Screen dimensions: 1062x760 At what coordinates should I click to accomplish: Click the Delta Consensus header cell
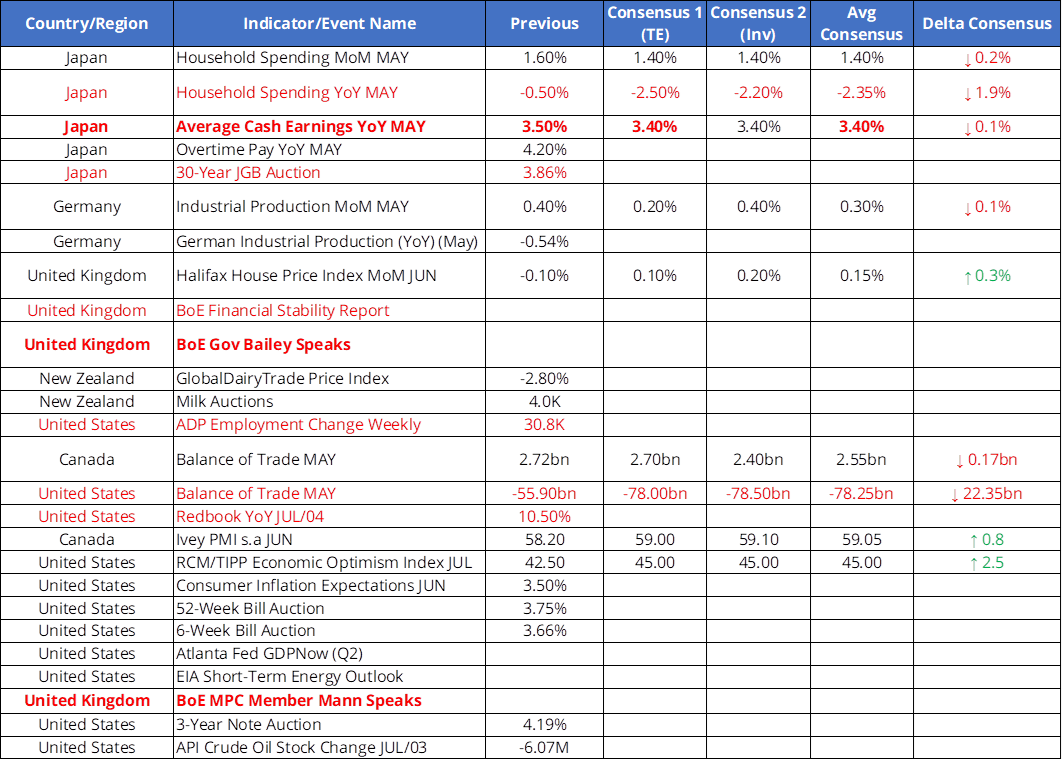tap(987, 23)
